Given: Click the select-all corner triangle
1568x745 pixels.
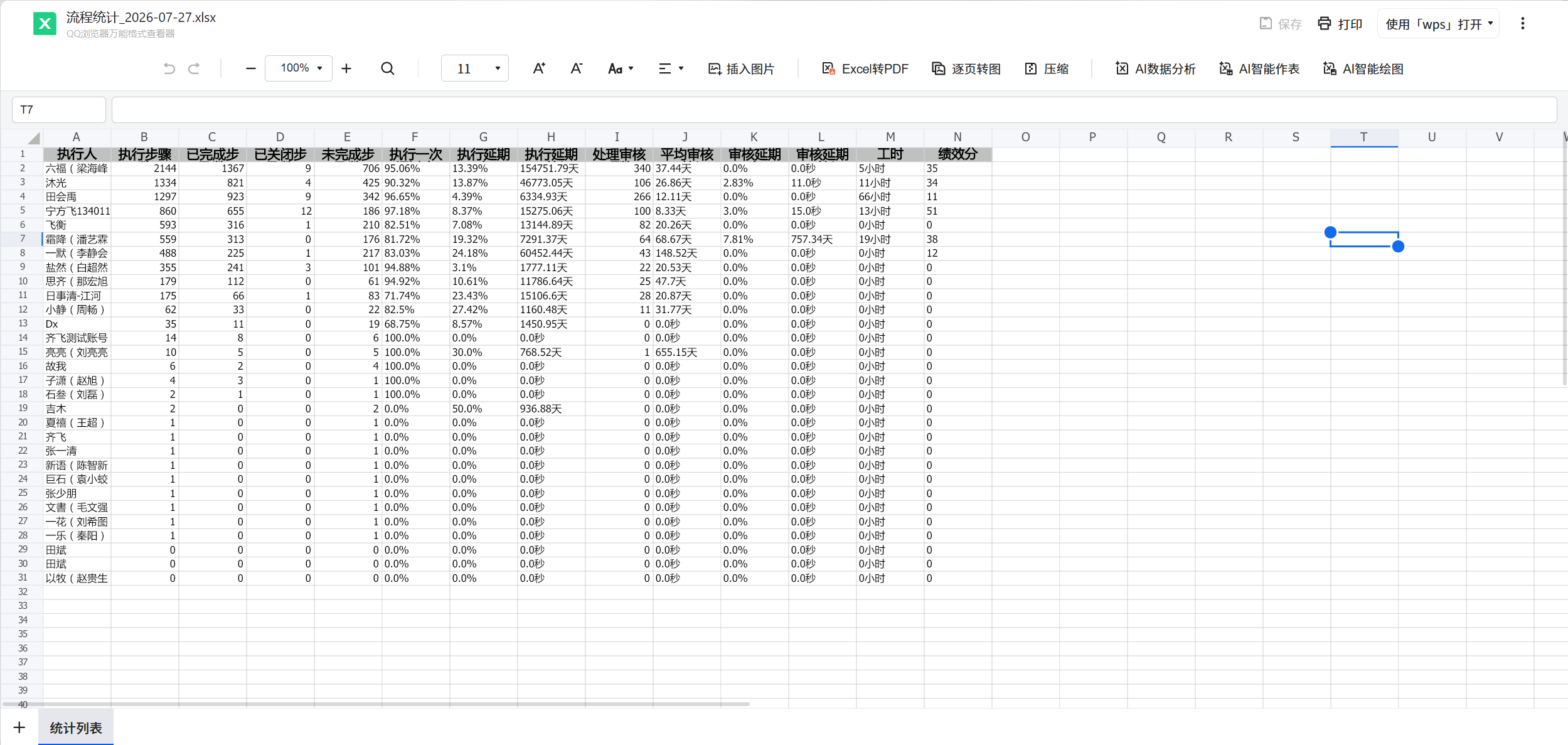Looking at the screenshot, I should 33,138.
